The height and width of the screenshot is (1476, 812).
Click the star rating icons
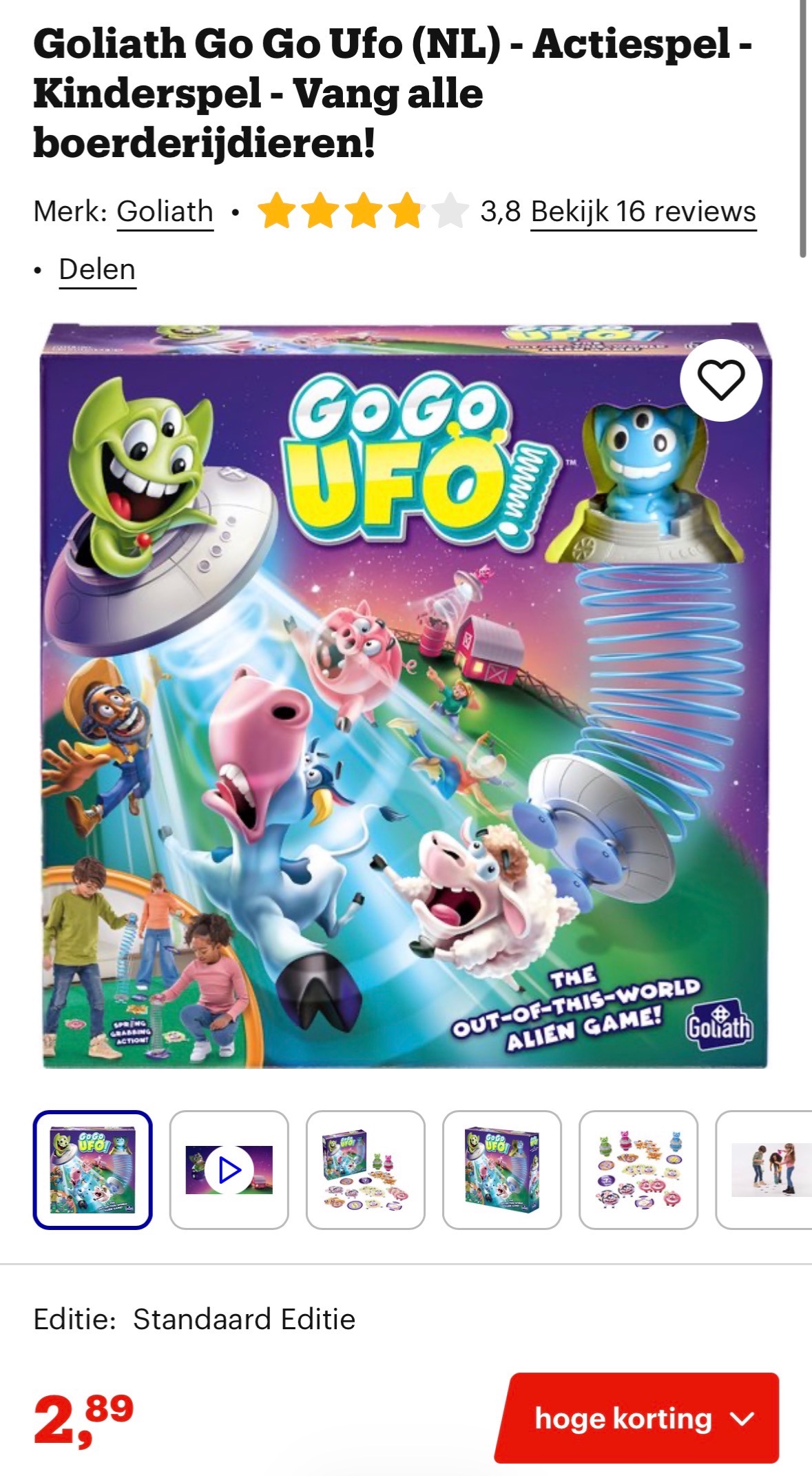point(363,211)
